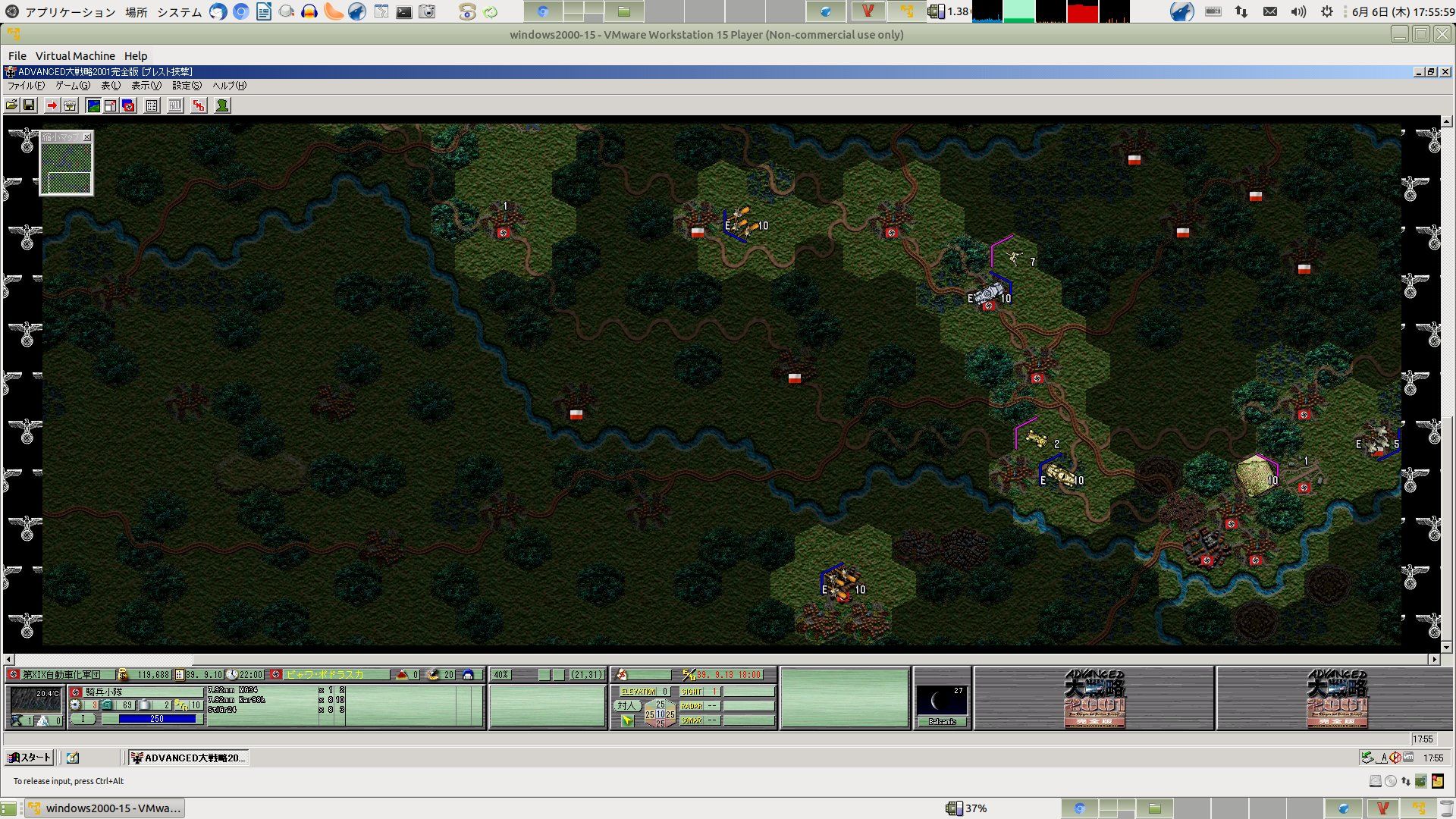
Task: Click the windows2000-15 VMware button in bottom panel
Action: pos(105,808)
